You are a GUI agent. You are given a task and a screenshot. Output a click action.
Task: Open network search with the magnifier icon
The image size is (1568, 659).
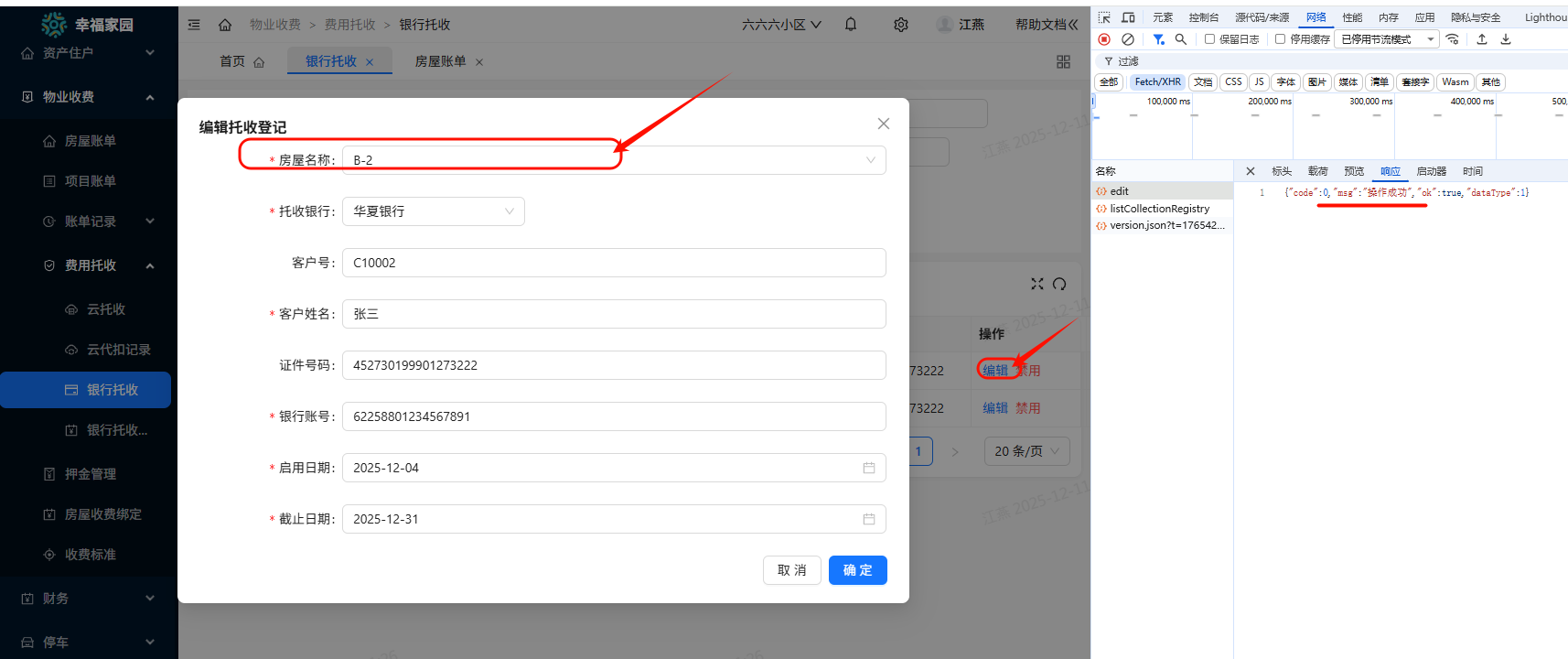(x=1181, y=39)
